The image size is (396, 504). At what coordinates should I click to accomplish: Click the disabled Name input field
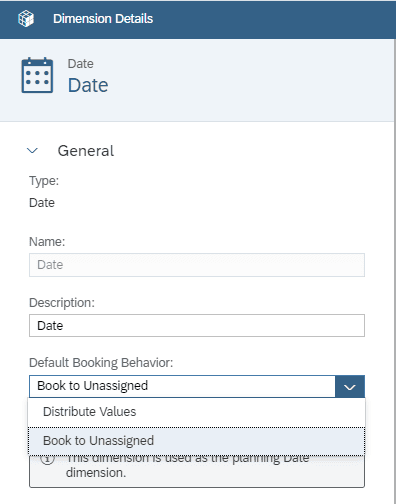[197, 265]
